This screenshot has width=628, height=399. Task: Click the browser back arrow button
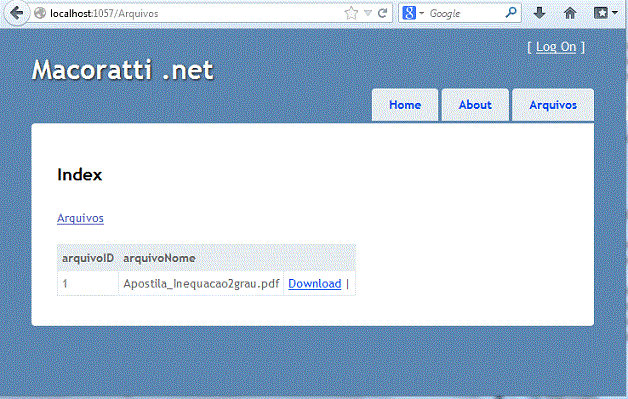click(16, 13)
